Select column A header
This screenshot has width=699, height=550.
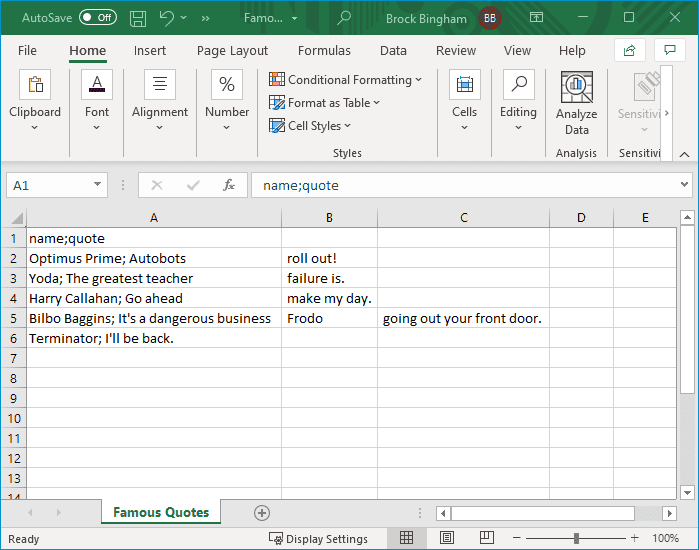(154, 218)
